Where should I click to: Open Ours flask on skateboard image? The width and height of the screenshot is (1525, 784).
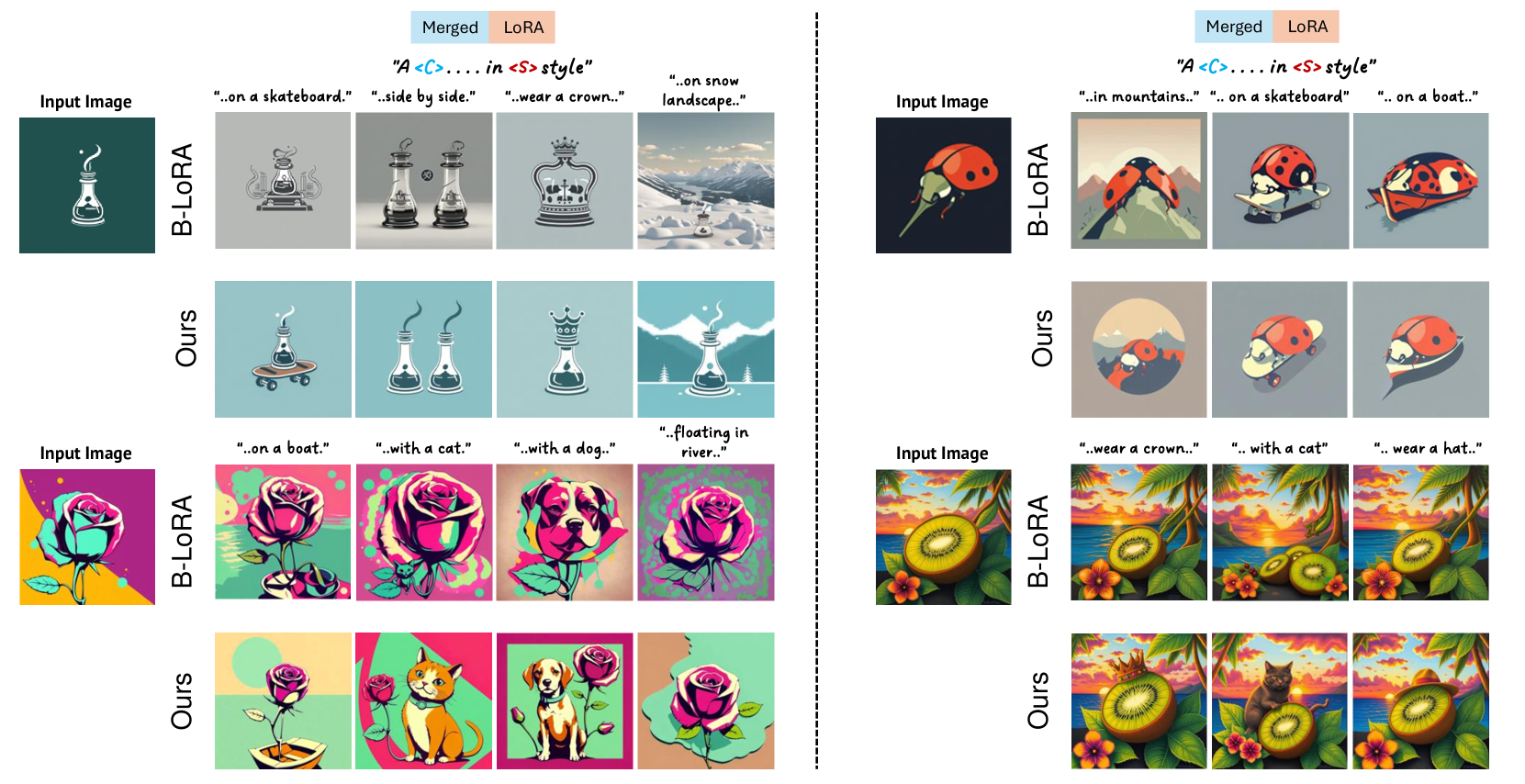coord(283,349)
